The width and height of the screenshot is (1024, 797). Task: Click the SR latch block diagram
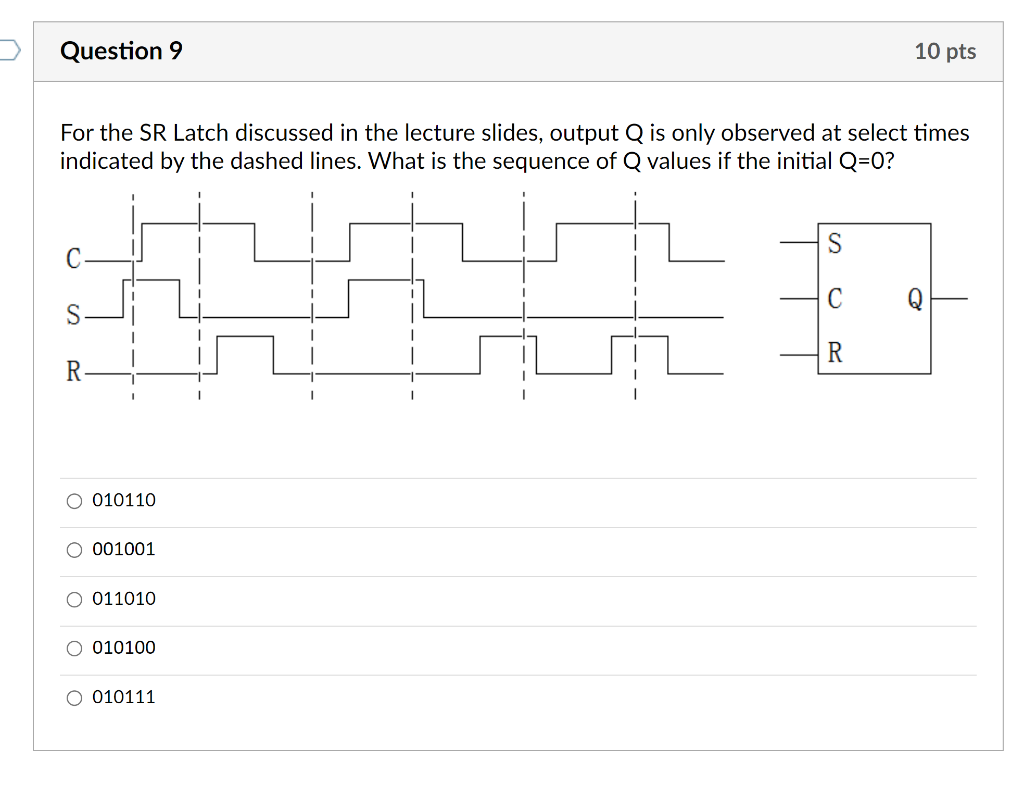[x=875, y=297]
